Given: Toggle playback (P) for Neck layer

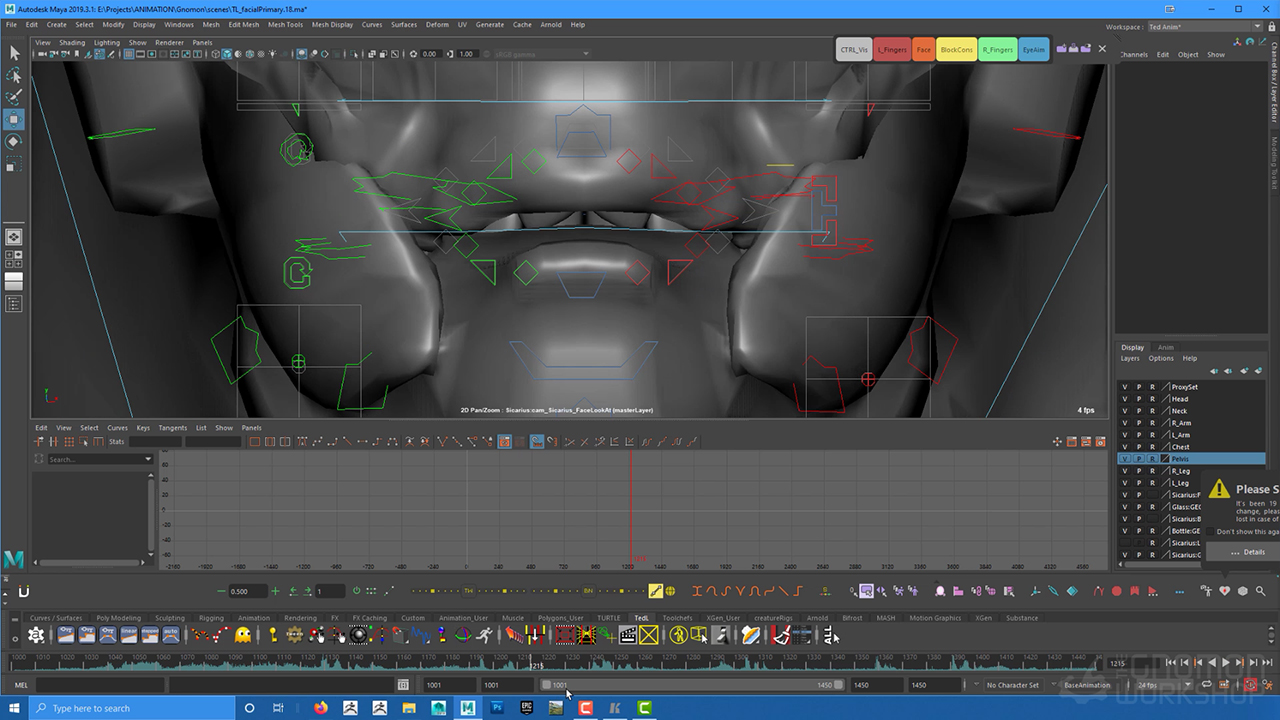Looking at the screenshot, I should 1138,411.
